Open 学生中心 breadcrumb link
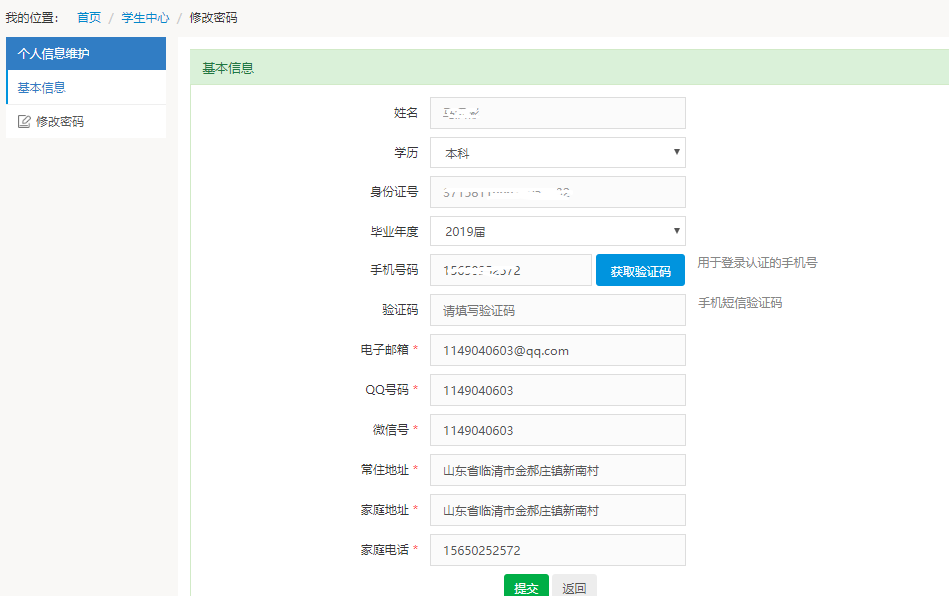 pyautogui.click(x=145, y=18)
